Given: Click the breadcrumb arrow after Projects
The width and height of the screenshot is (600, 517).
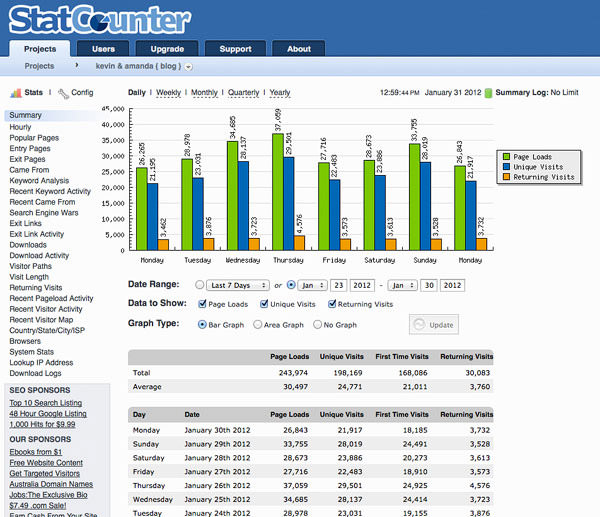Looking at the screenshot, I should coord(76,66).
